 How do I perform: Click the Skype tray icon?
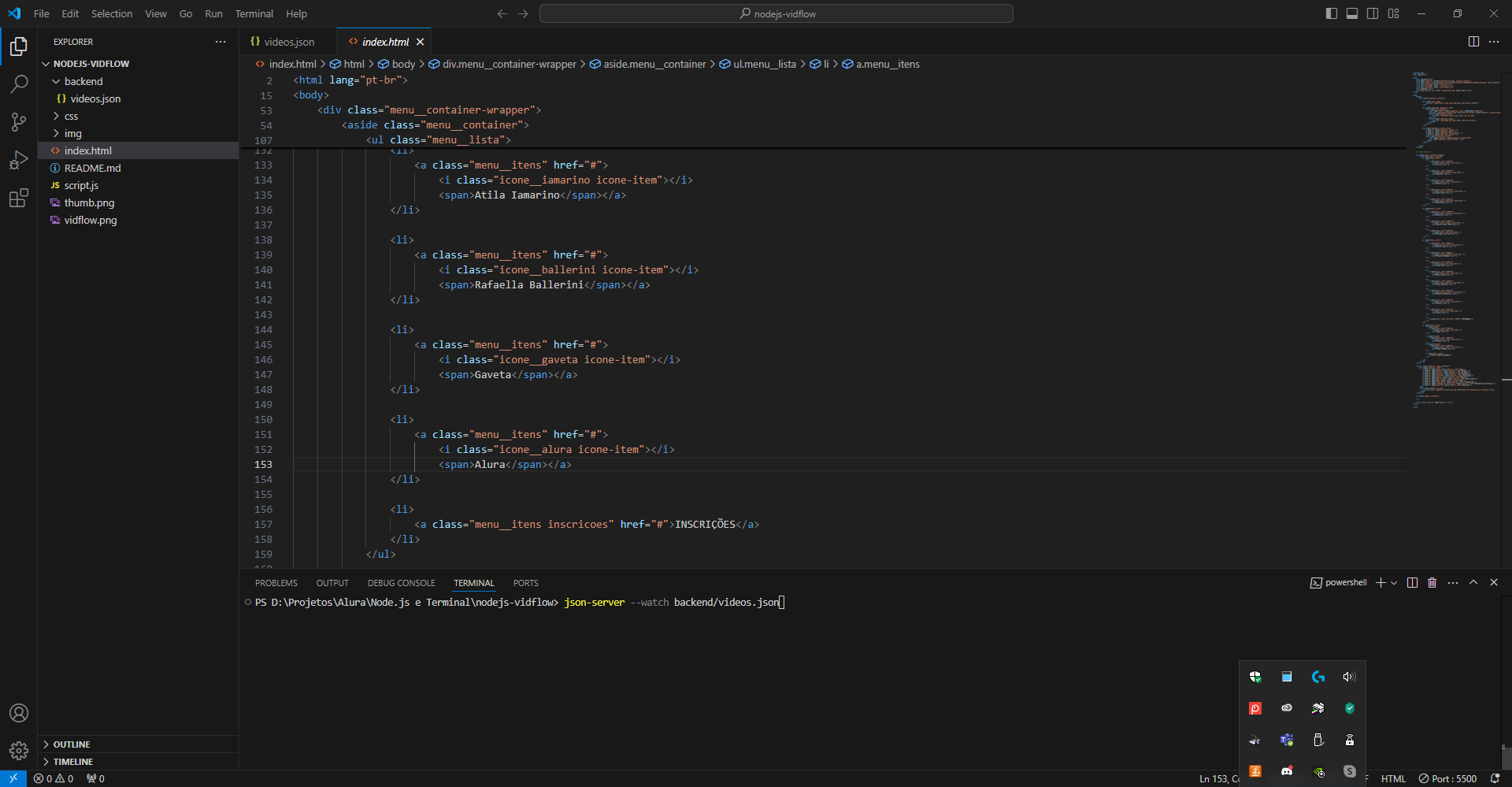[x=1350, y=771]
